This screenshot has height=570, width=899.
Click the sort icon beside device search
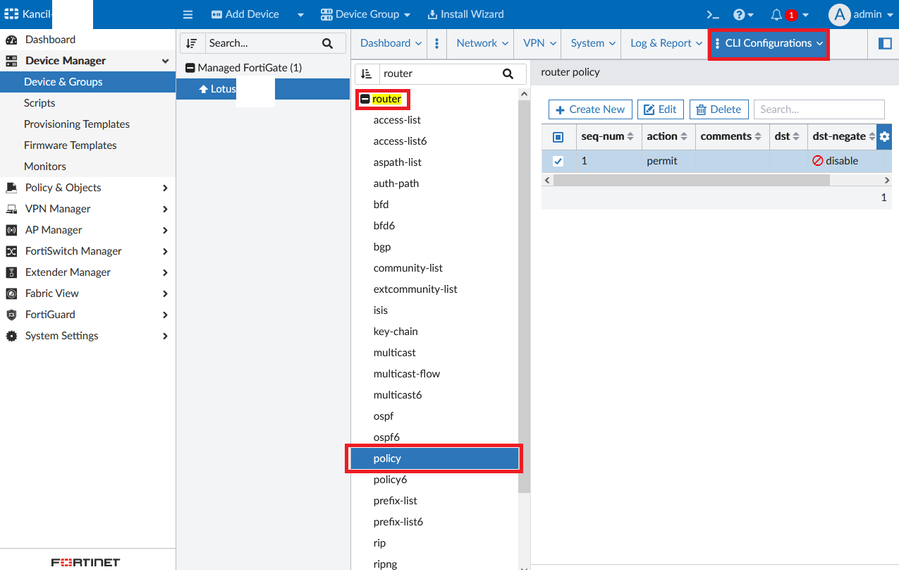192,43
